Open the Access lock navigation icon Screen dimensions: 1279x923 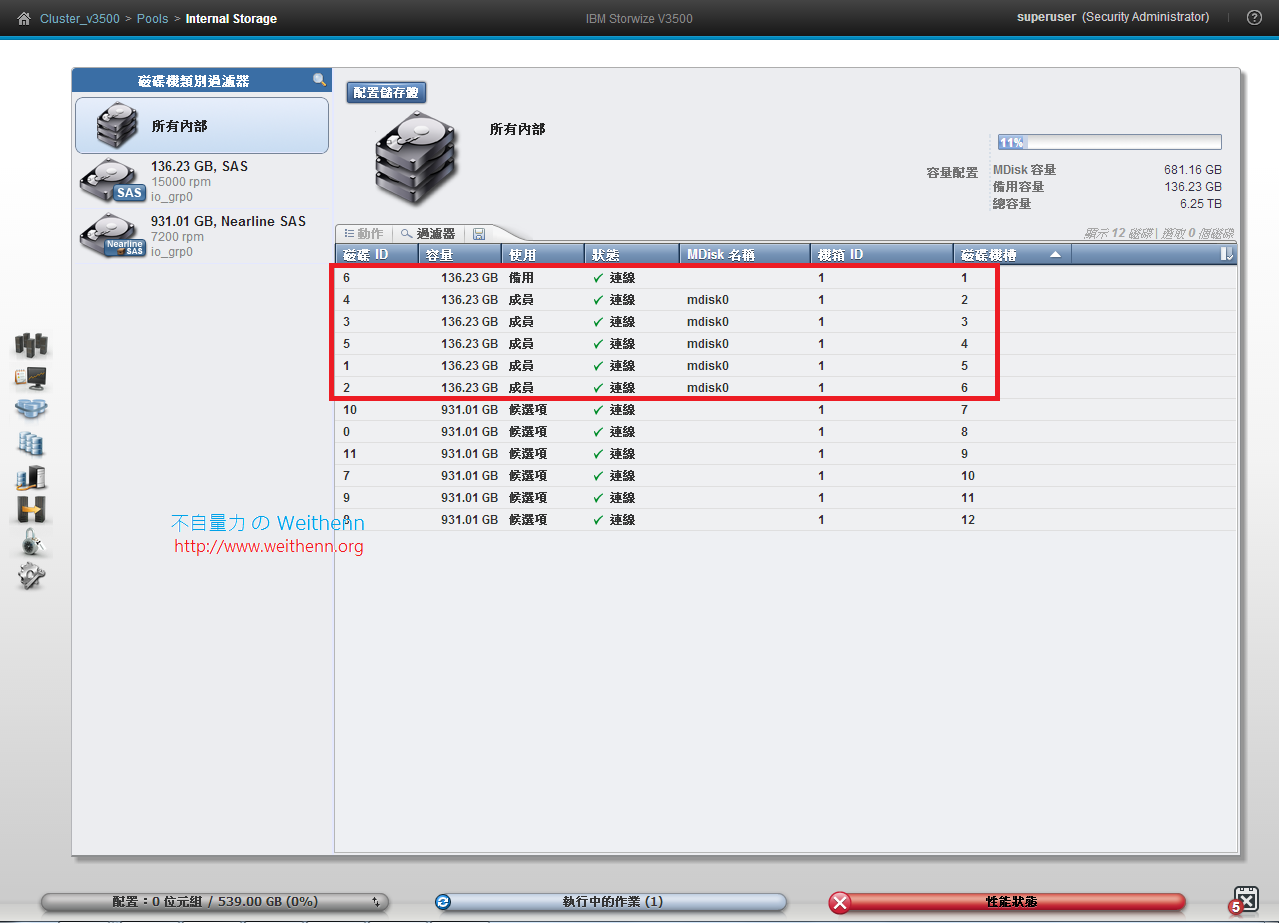click(x=30, y=543)
